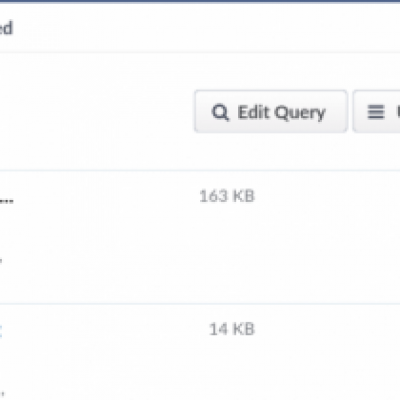Click the divider between the 163 KB and 14 KB rows

[200, 304]
